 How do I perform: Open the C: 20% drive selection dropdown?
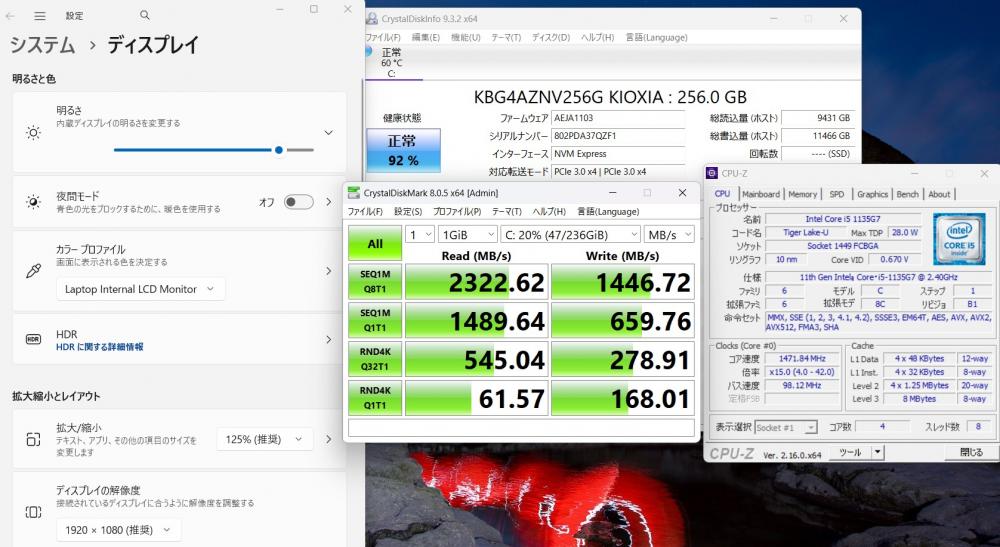point(570,235)
